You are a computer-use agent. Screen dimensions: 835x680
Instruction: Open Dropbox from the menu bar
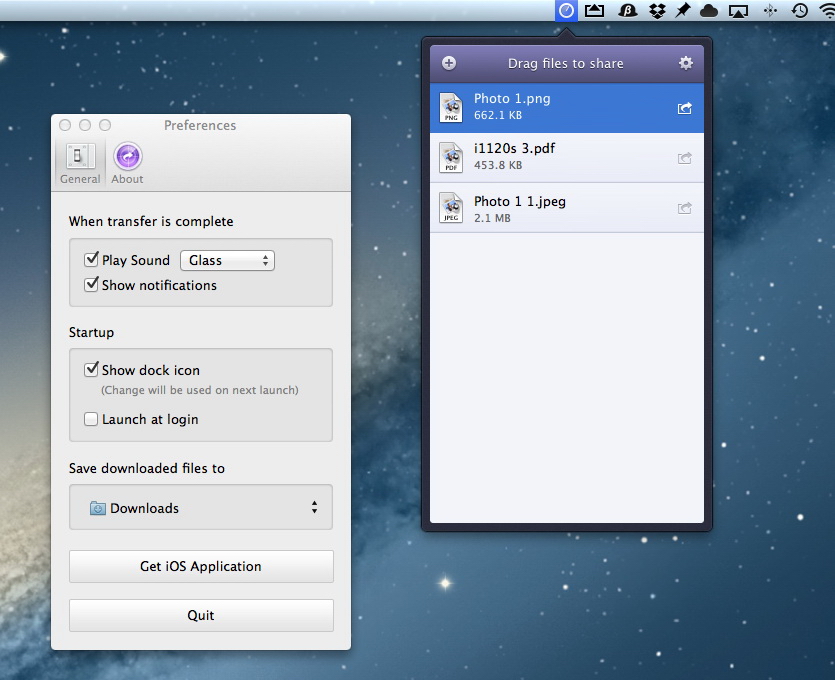point(657,10)
